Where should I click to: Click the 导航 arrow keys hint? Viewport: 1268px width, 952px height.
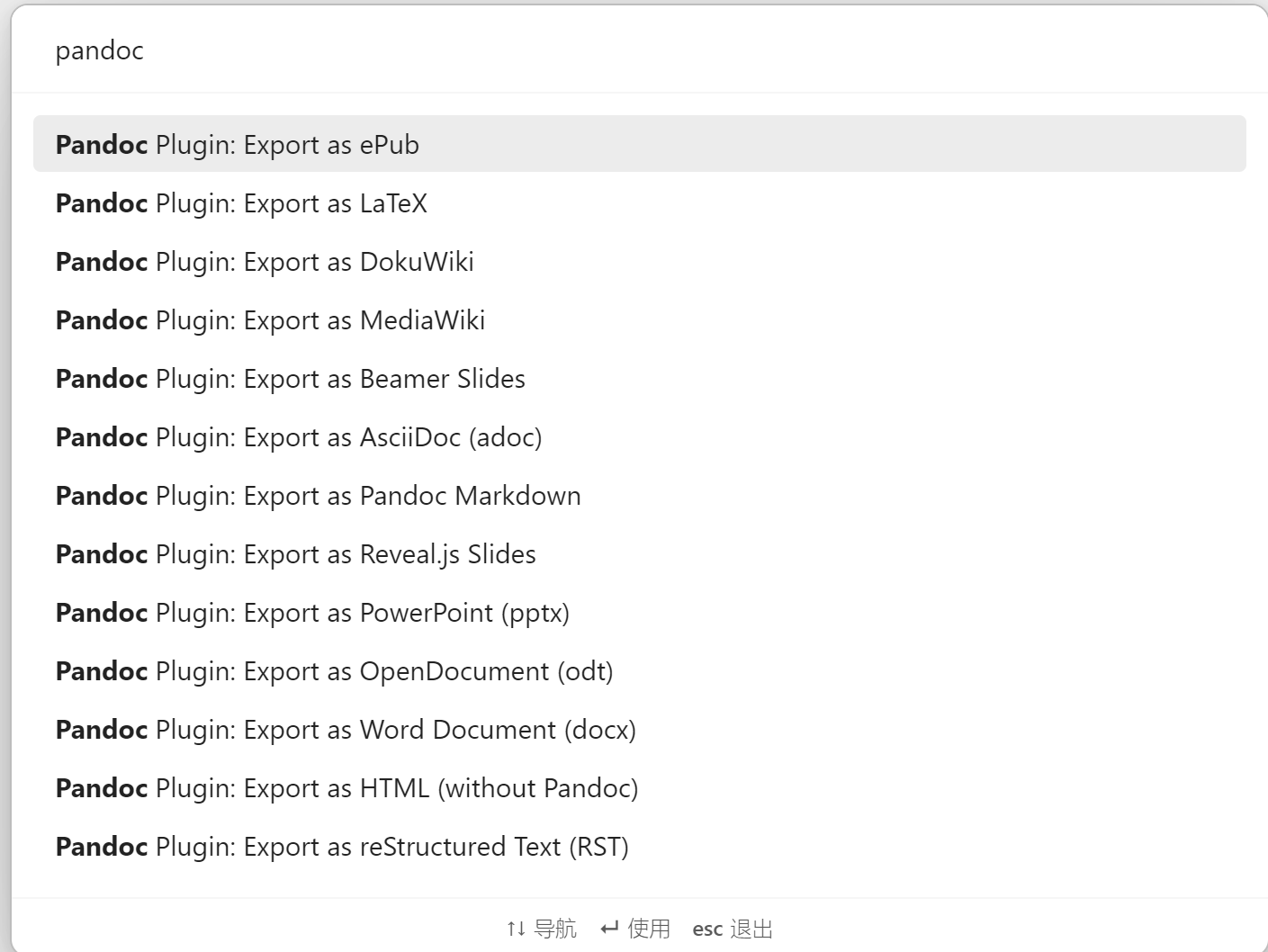tap(541, 928)
